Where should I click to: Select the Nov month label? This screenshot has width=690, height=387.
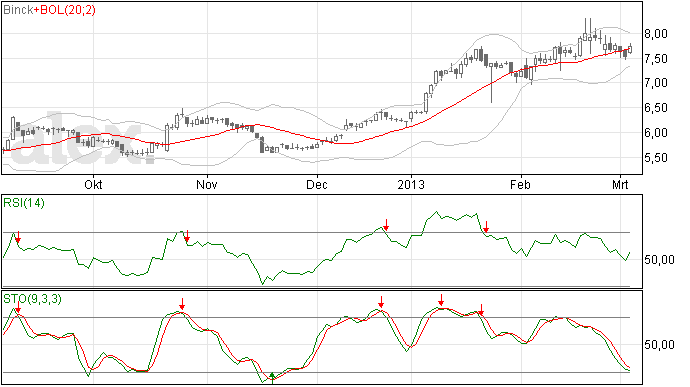(207, 184)
